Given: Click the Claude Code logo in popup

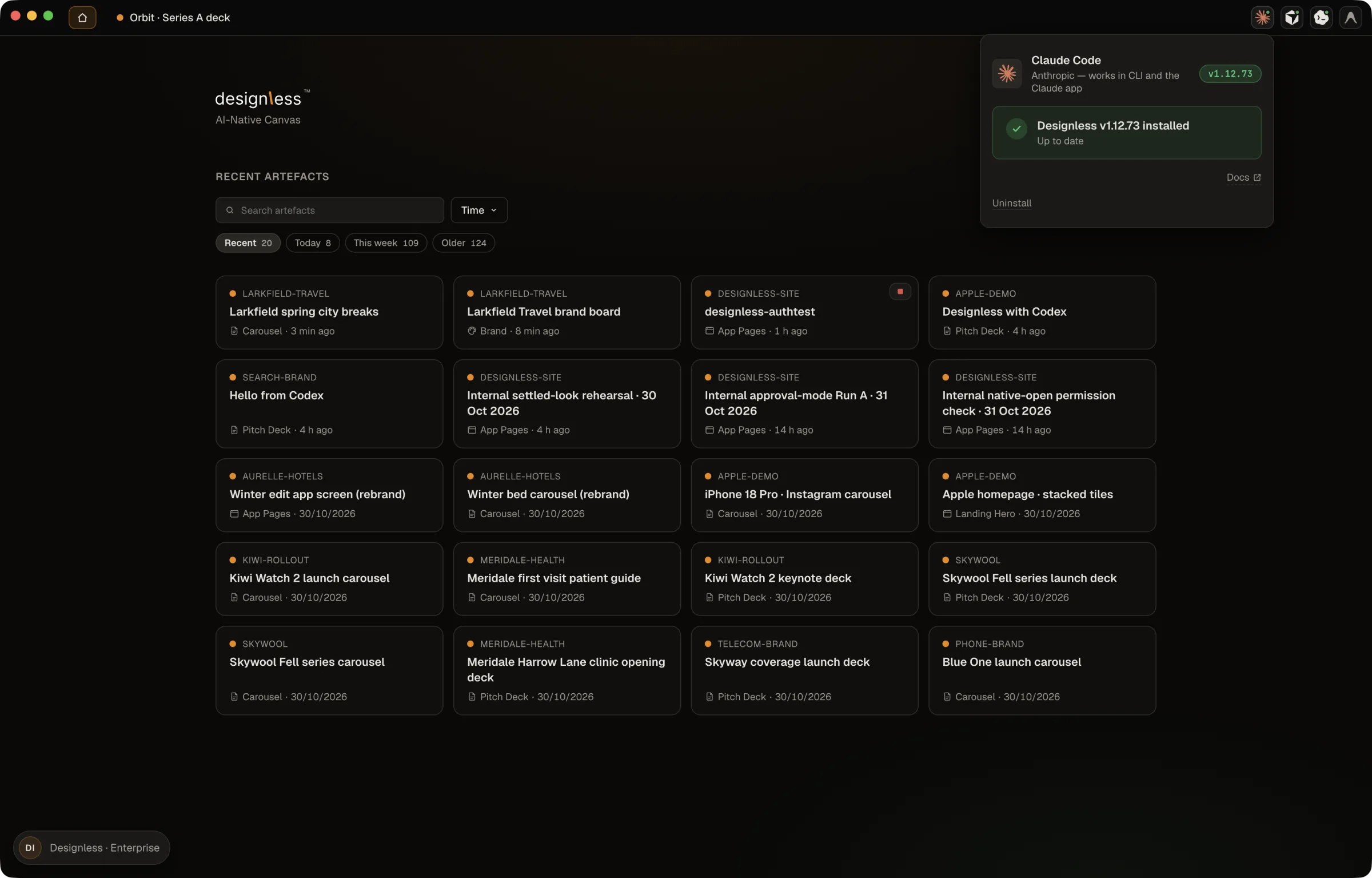Looking at the screenshot, I should coord(1007,74).
